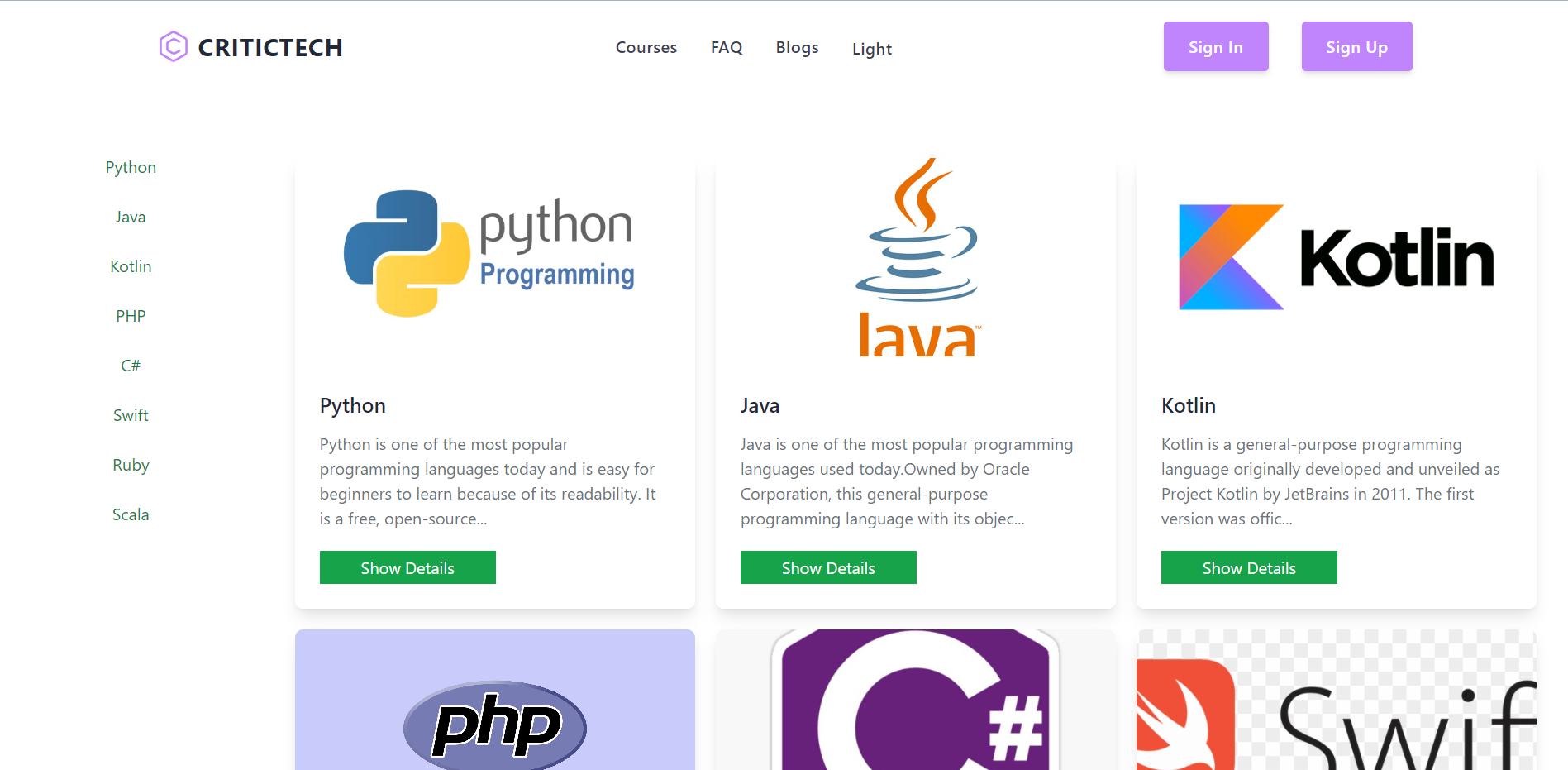This screenshot has height=770, width=1568.
Task: Open the Blogs nav item
Action: pyautogui.click(x=797, y=47)
